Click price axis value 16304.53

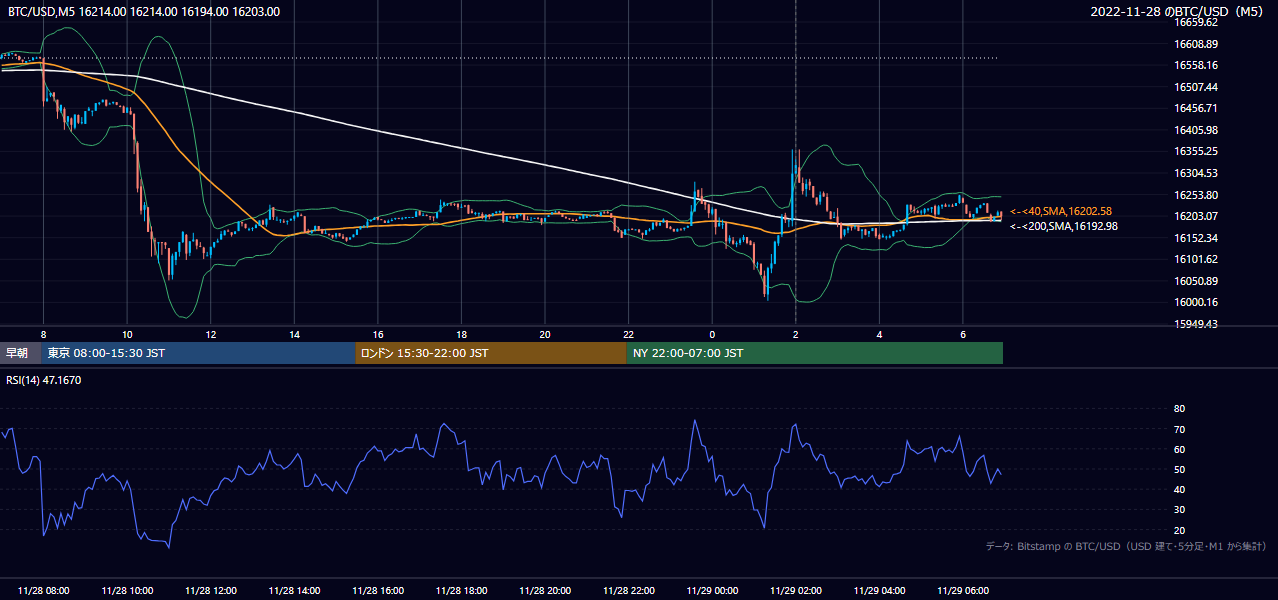point(1198,173)
